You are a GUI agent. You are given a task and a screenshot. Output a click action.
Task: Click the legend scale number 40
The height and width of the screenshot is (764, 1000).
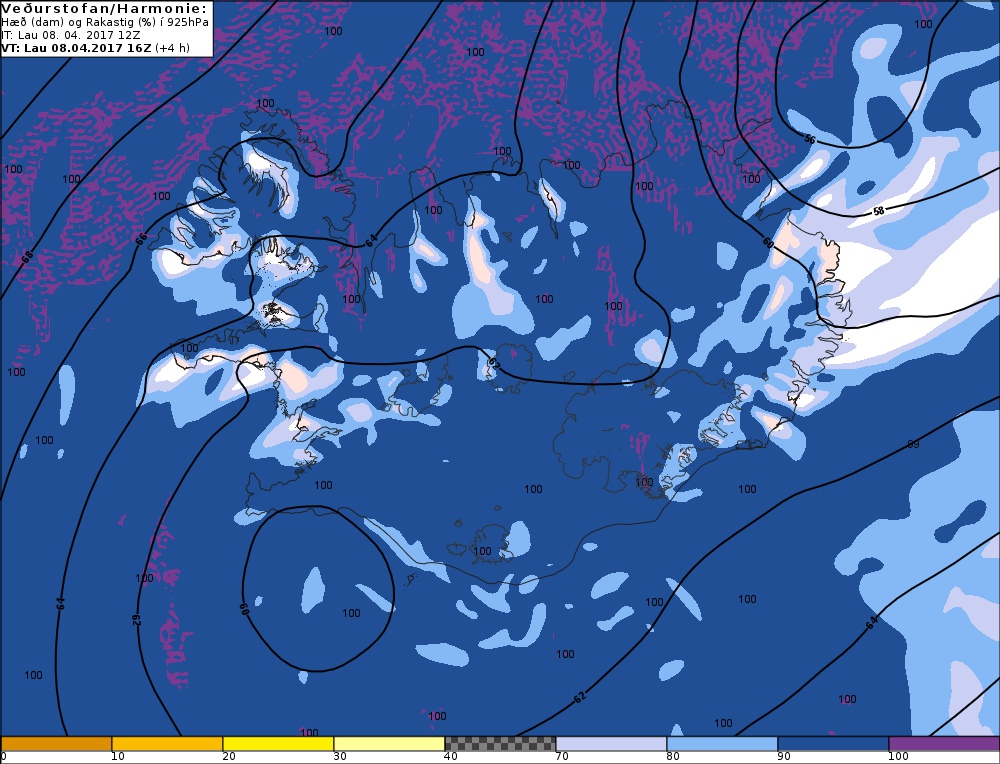[x=451, y=757]
